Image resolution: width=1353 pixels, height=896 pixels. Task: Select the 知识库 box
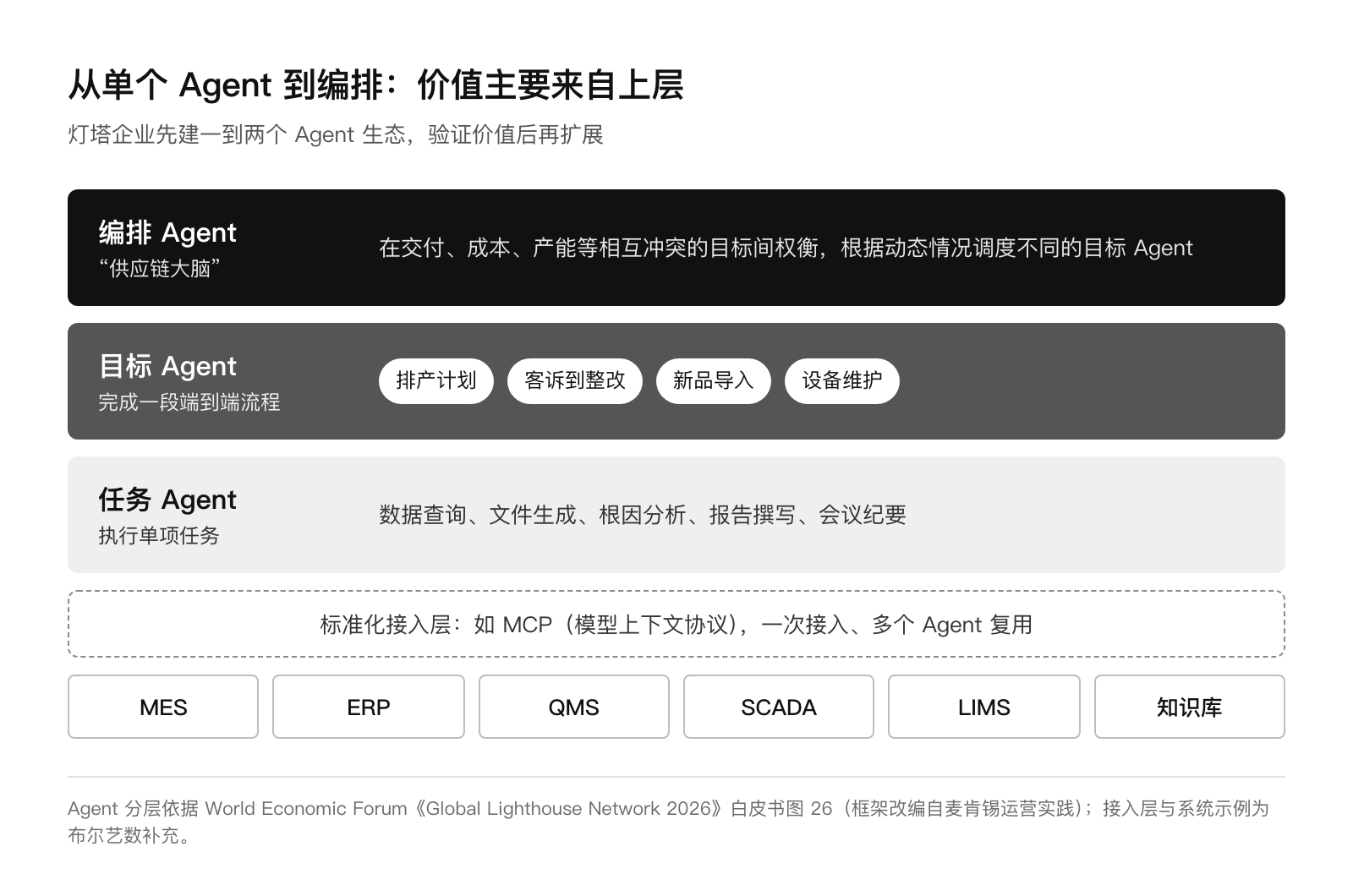[1190, 707]
